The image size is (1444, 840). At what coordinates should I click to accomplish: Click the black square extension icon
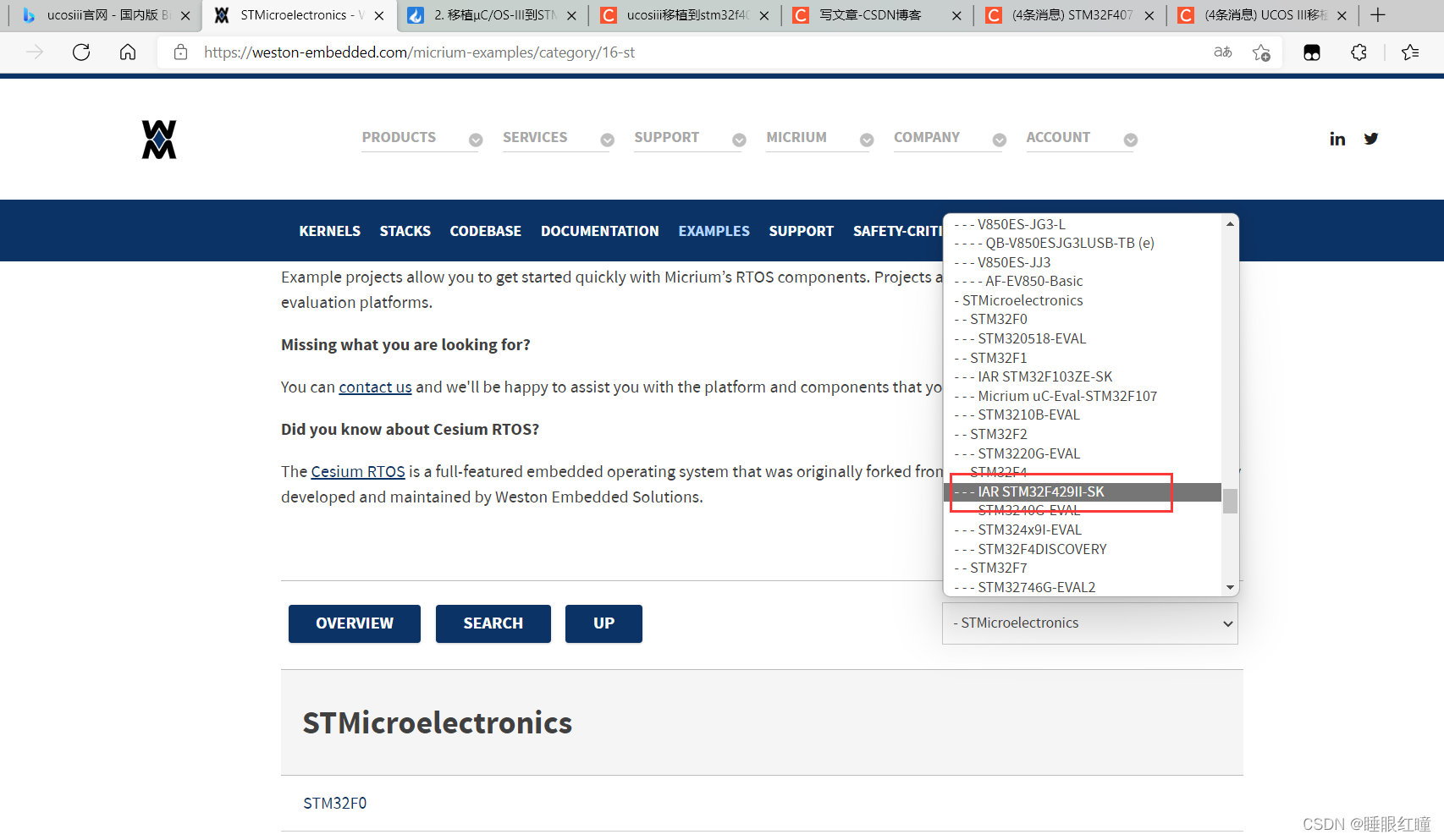coord(1312,52)
